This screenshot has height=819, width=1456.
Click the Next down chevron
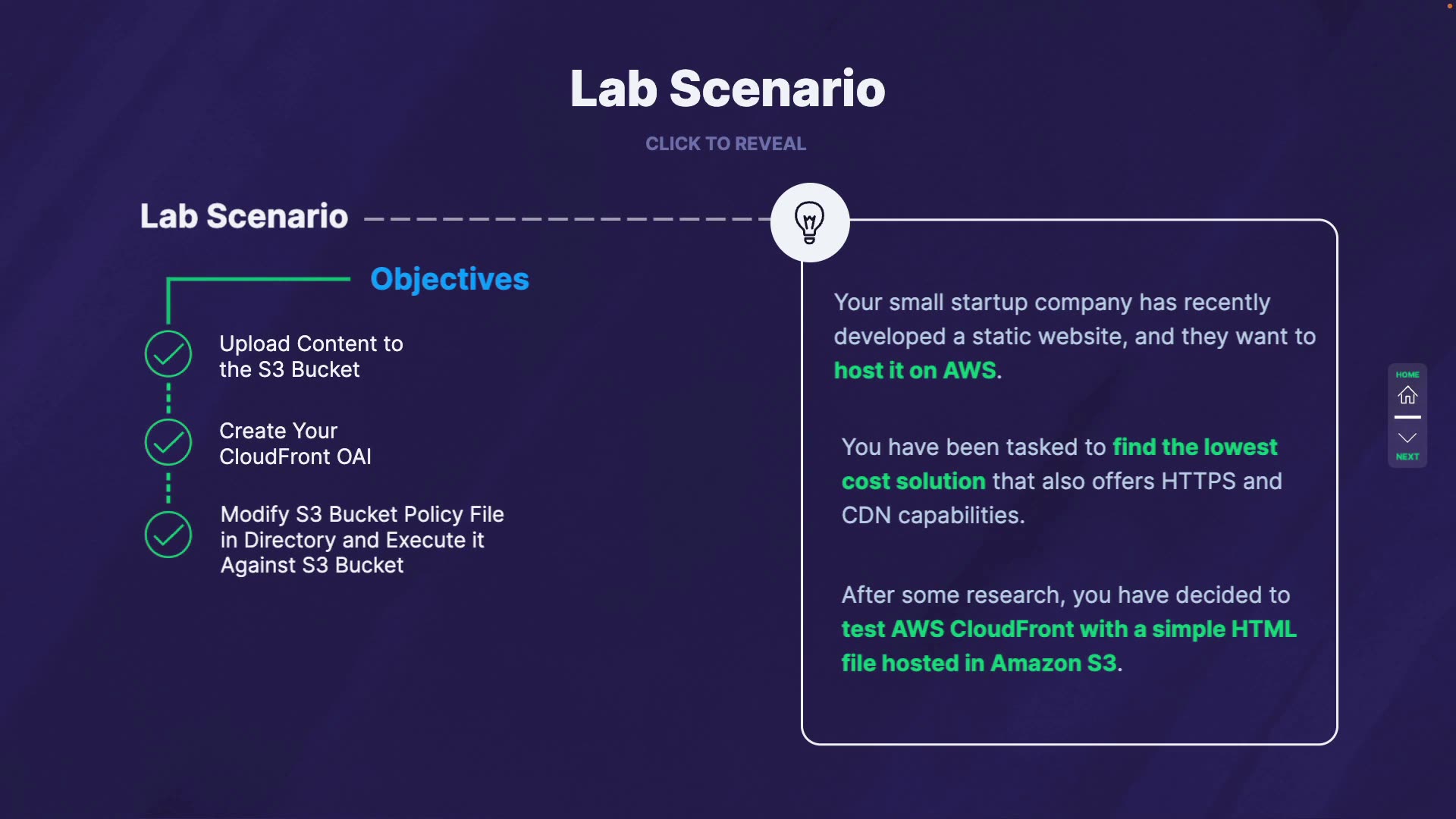(x=1407, y=438)
